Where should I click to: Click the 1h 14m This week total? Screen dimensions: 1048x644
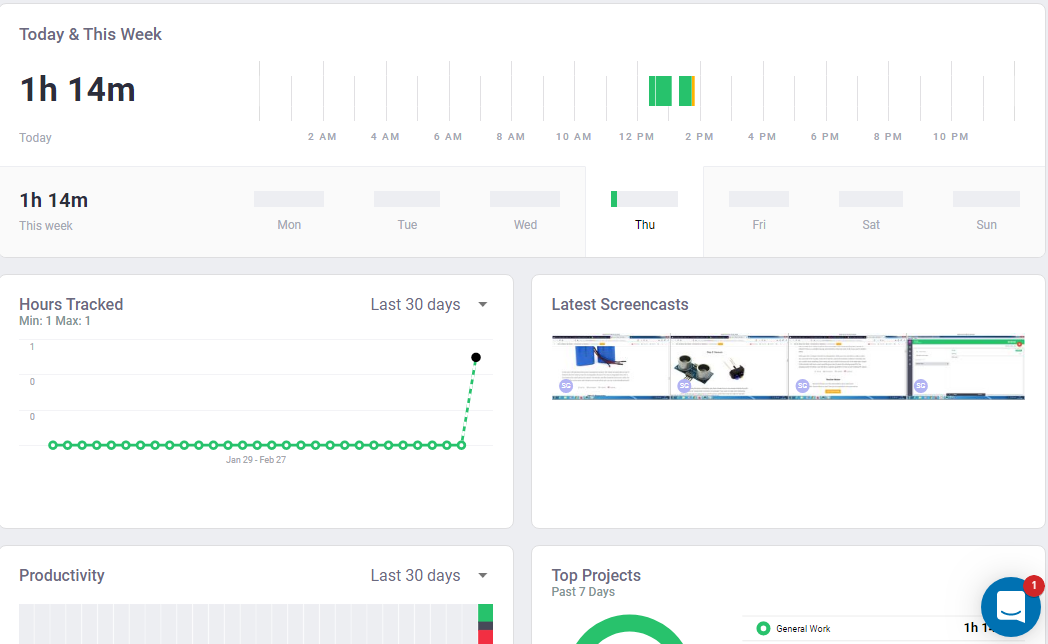[x=53, y=200]
